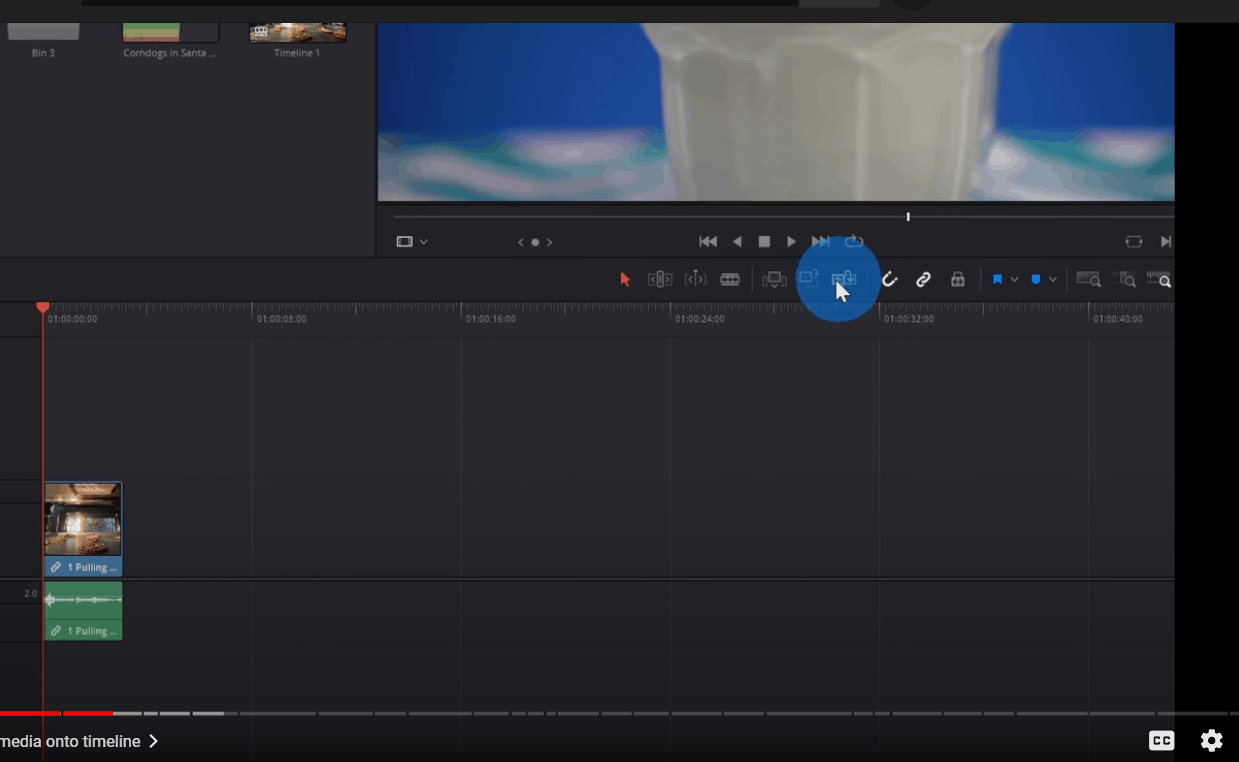Click the Custom Zoom icon
Image resolution: width=1239 pixels, height=762 pixels.
pos(1159,280)
